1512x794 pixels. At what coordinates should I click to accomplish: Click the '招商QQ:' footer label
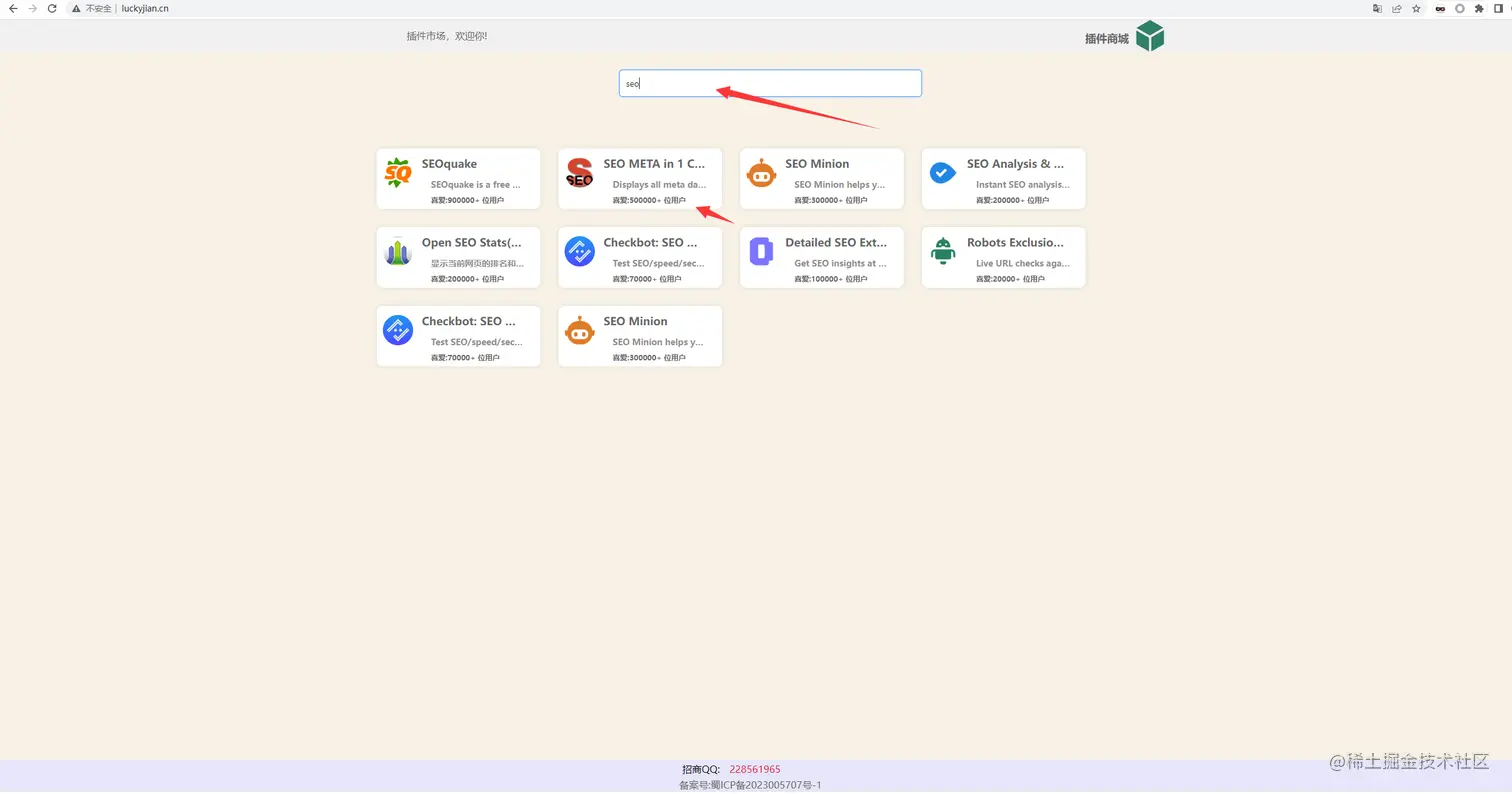(701, 770)
